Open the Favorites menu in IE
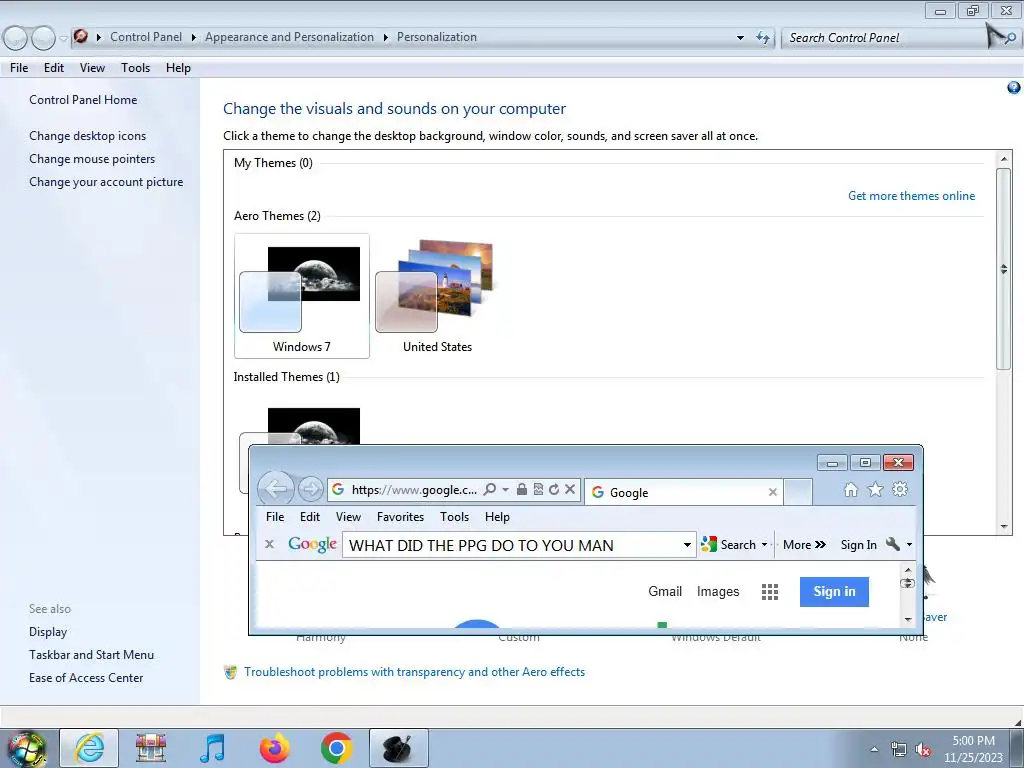Screen dimensions: 1024x768 400,517
